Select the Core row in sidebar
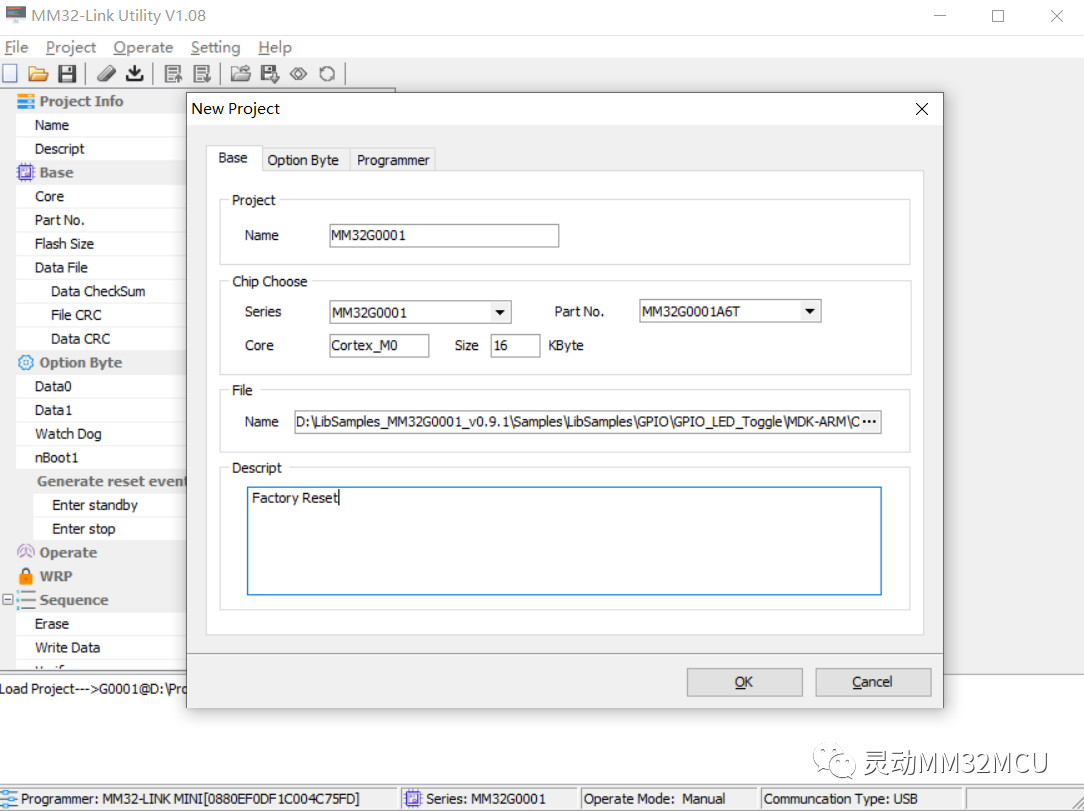Screen dimensions: 1084x811 (102, 196)
